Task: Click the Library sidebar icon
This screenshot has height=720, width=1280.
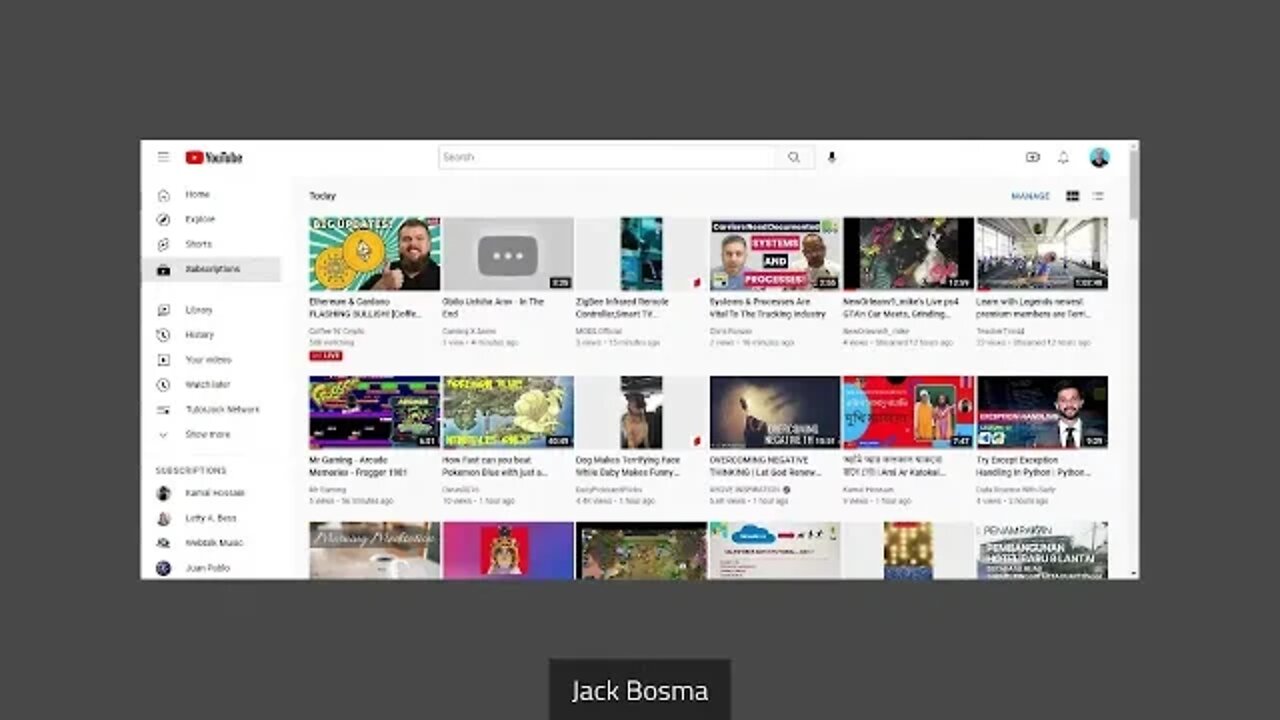Action: coord(164,311)
